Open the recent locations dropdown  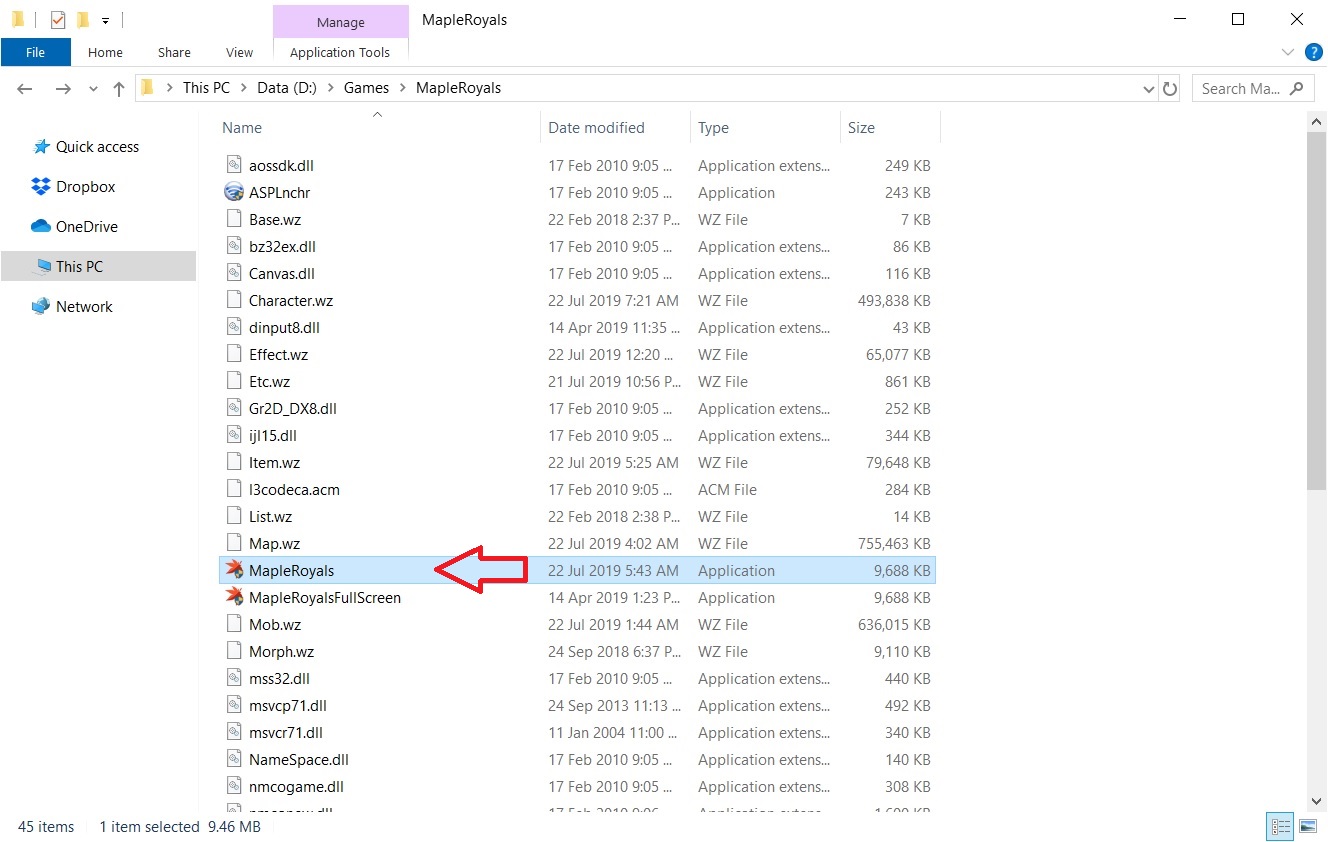(x=94, y=89)
